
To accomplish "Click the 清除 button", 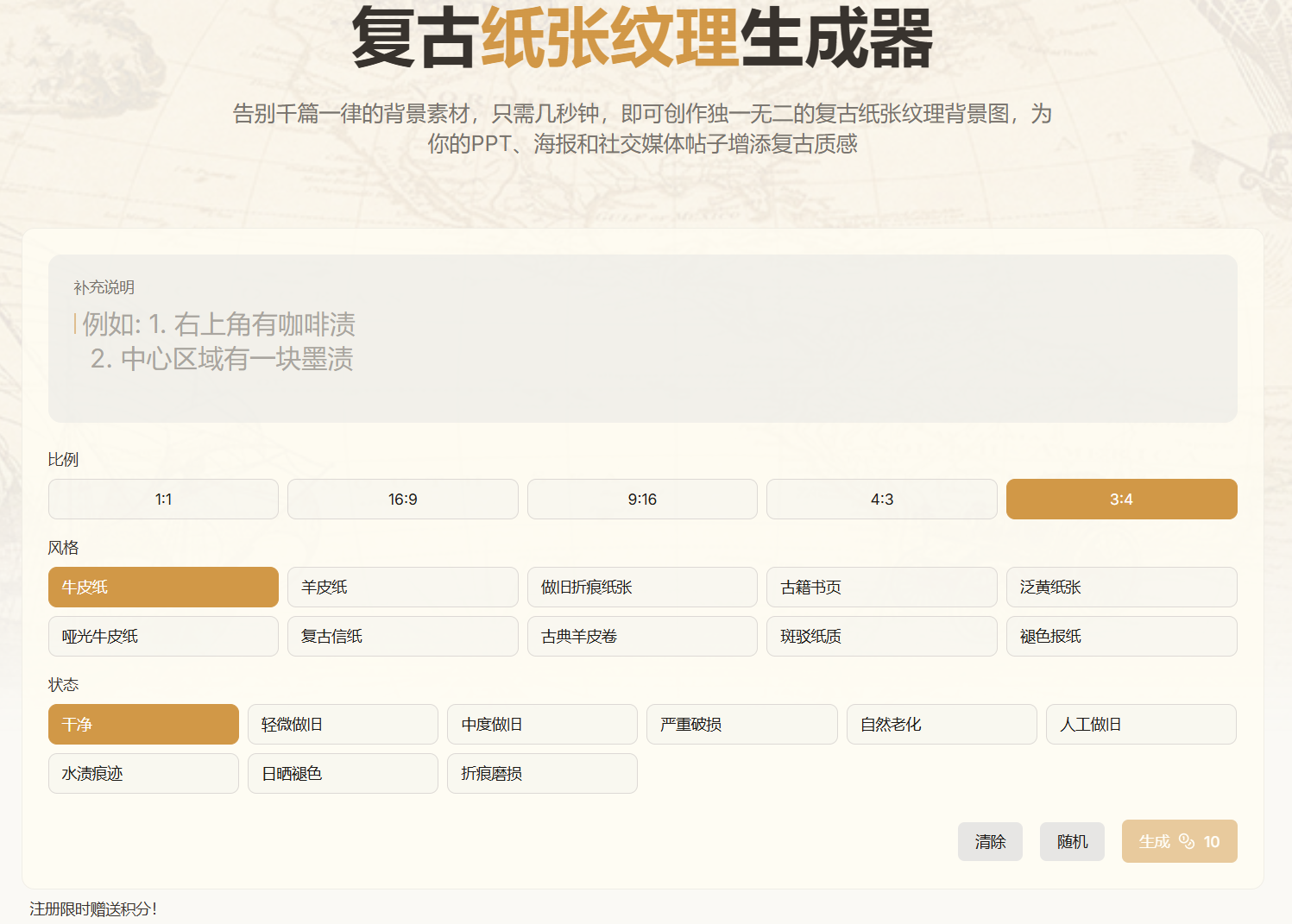I will point(990,841).
